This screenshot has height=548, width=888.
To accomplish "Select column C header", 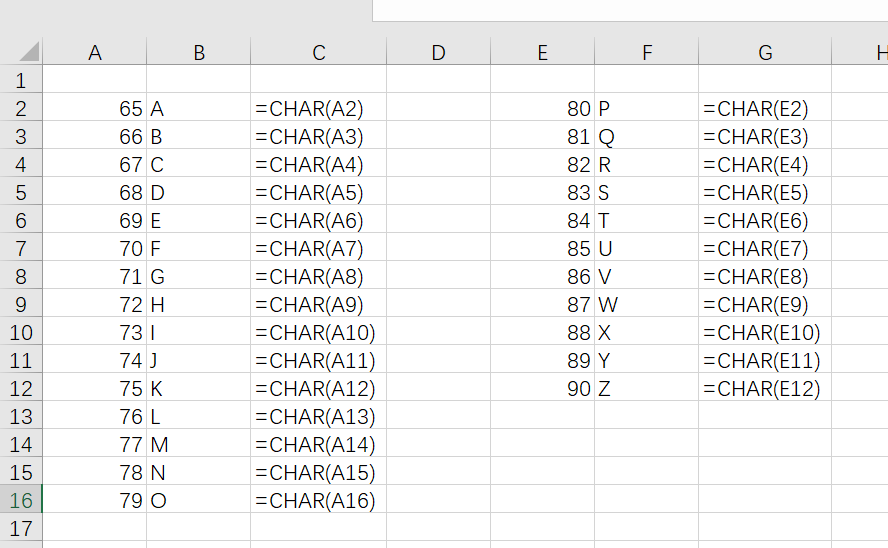I will 318,52.
